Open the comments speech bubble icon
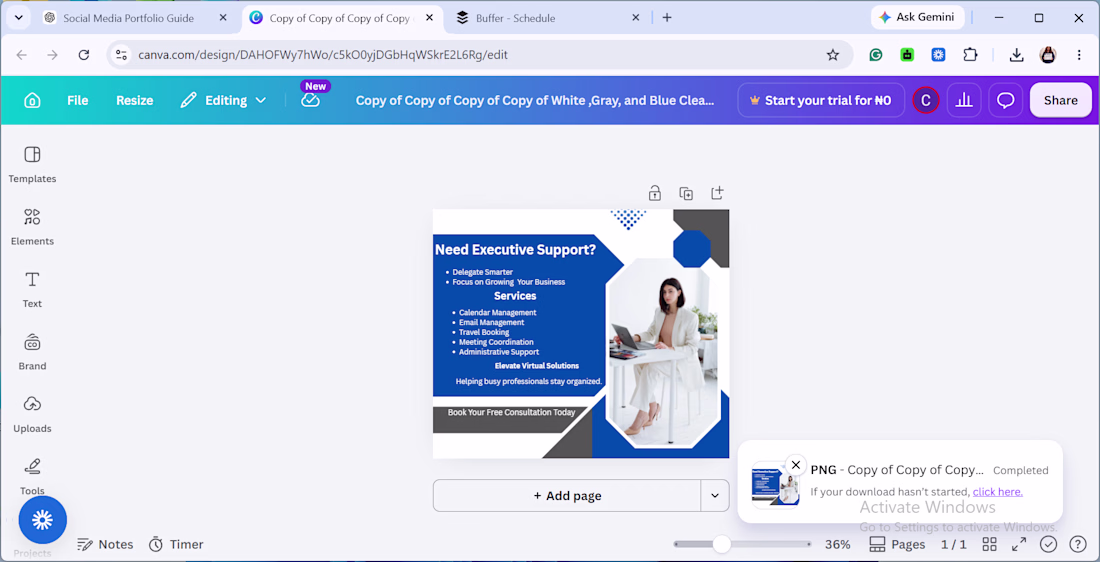 pyautogui.click(x=1006, y=100)
